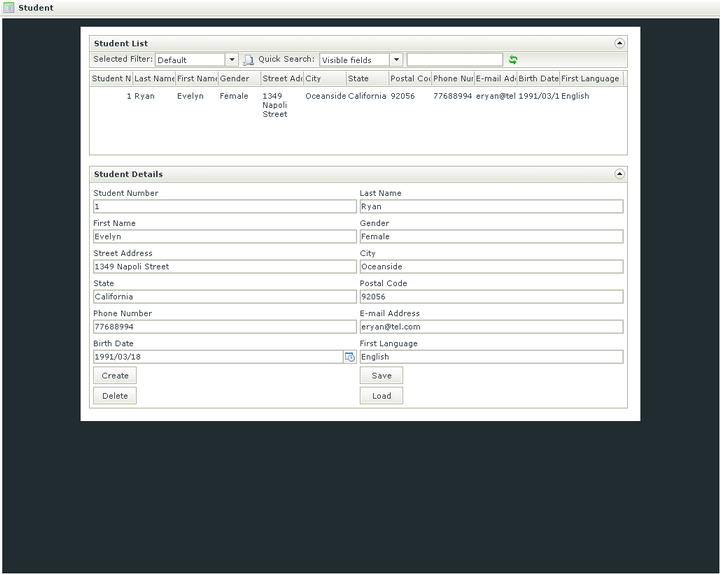Collapse the Student Details panel
Viewport: 720px width, 574px height.
point(619,174)
